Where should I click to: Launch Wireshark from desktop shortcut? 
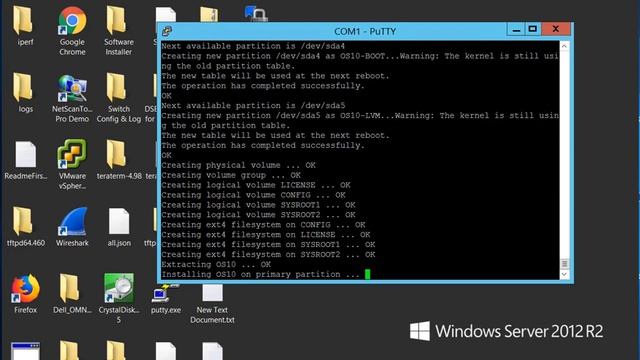tap(72, 227)
